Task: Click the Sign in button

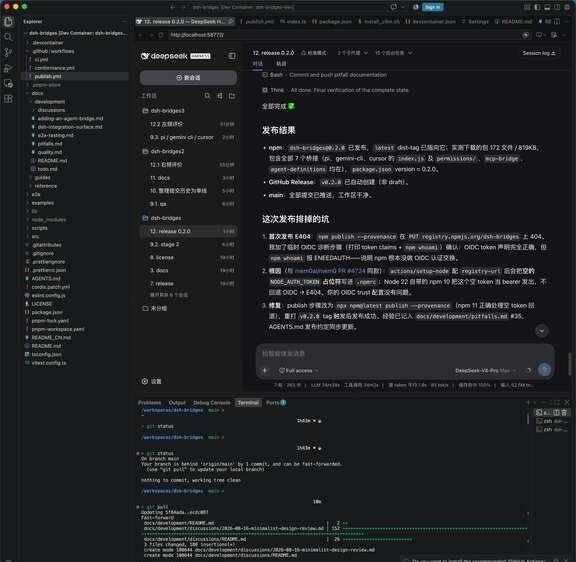Action: (x=432, y=7)
